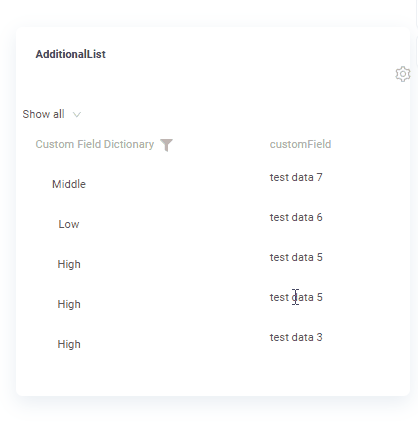Click the Custom Field Dictionary filter icon
Screen dimensions: 418x446
click(x=166, y=145)
